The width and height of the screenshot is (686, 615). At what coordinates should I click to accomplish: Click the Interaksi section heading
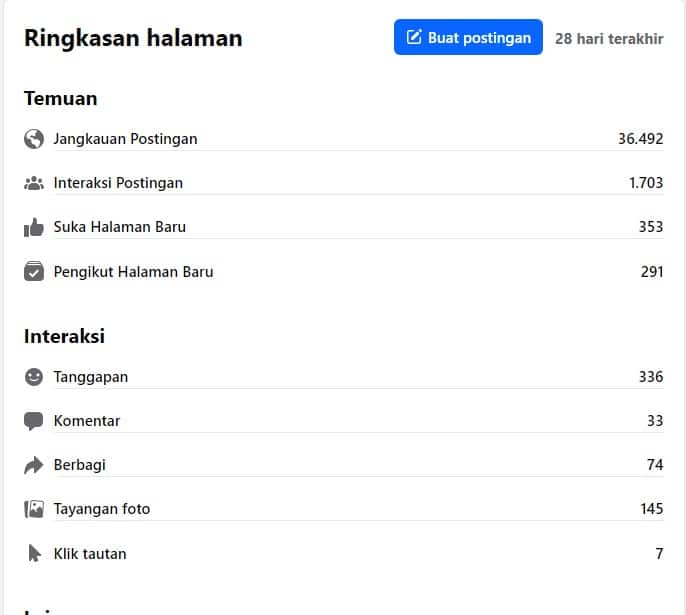tap(64, 336)
